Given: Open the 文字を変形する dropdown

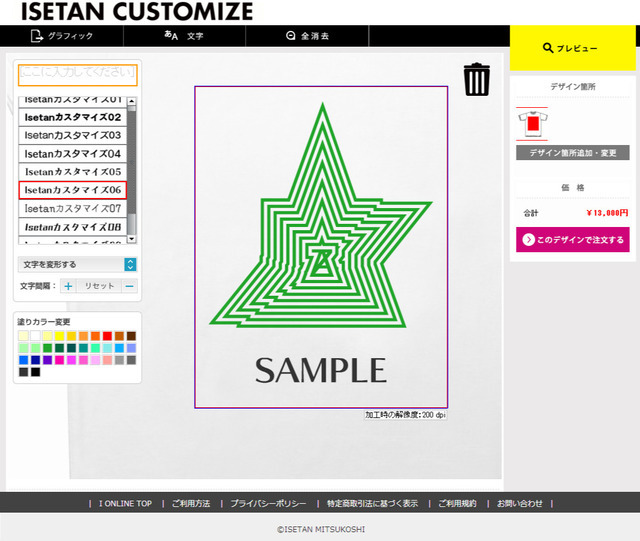Looking at the screenshot, I should (77, 264).
